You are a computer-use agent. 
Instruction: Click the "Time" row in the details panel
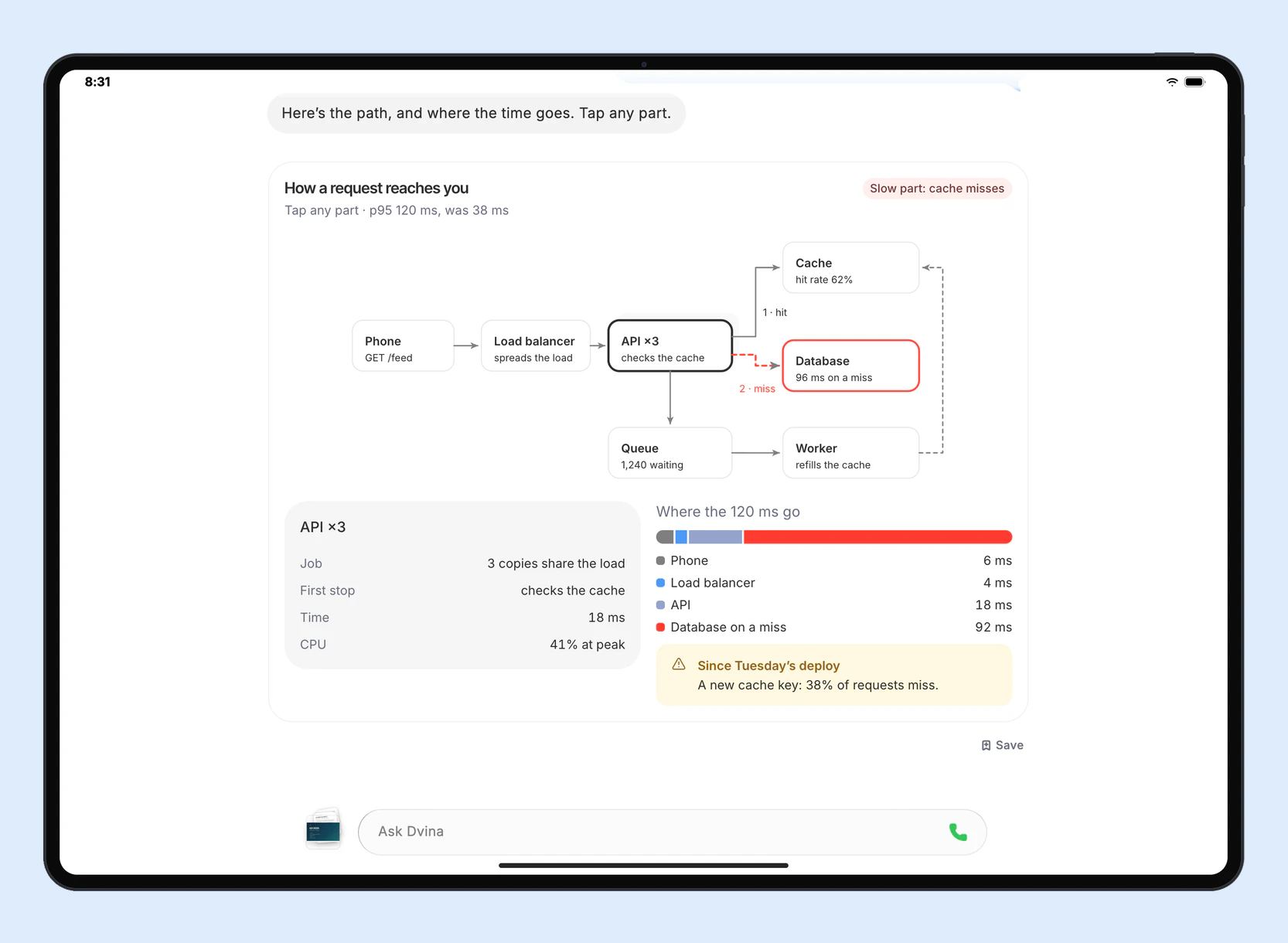[462, 618]
